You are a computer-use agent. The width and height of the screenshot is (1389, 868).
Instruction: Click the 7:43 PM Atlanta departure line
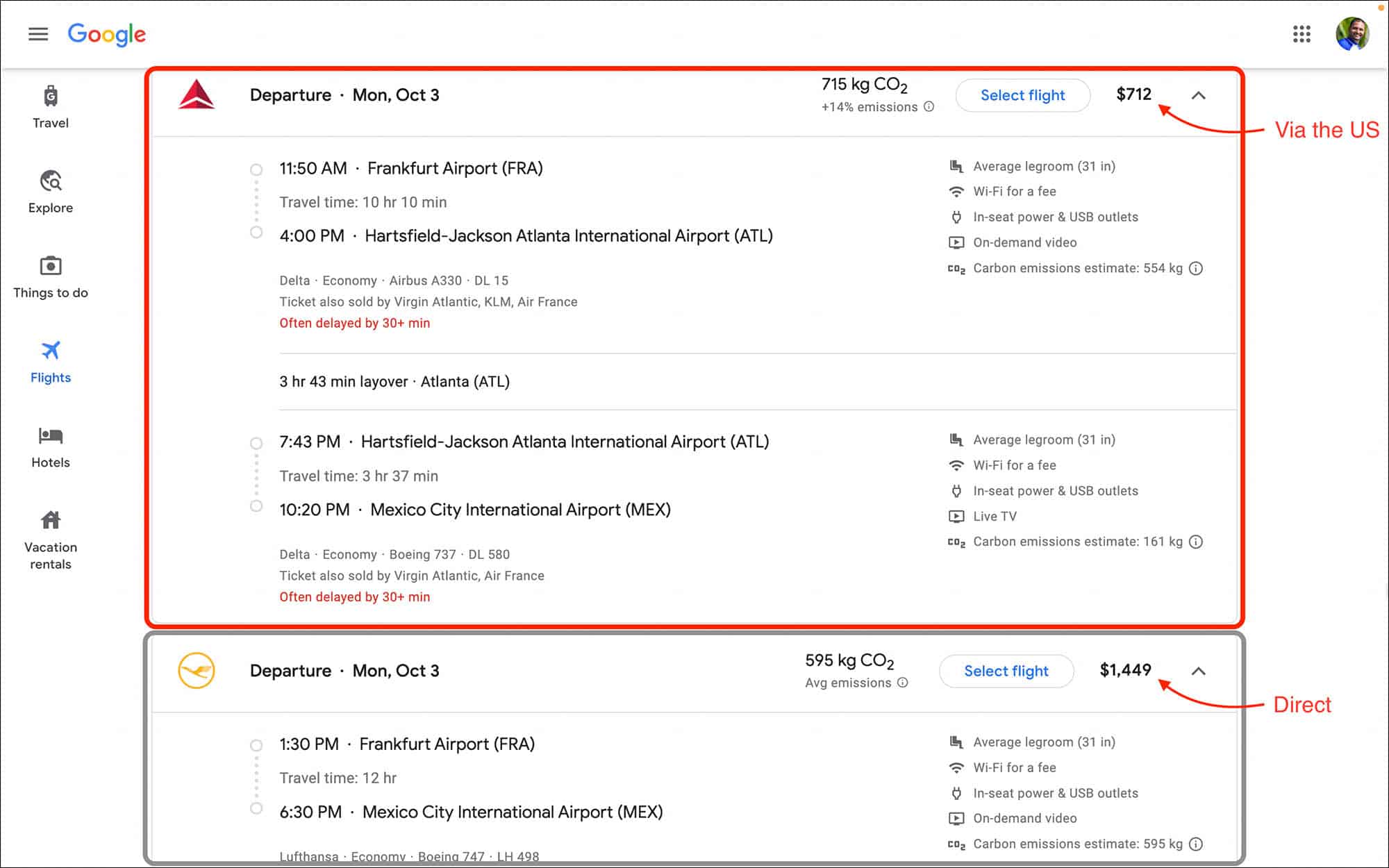point(524,442)
